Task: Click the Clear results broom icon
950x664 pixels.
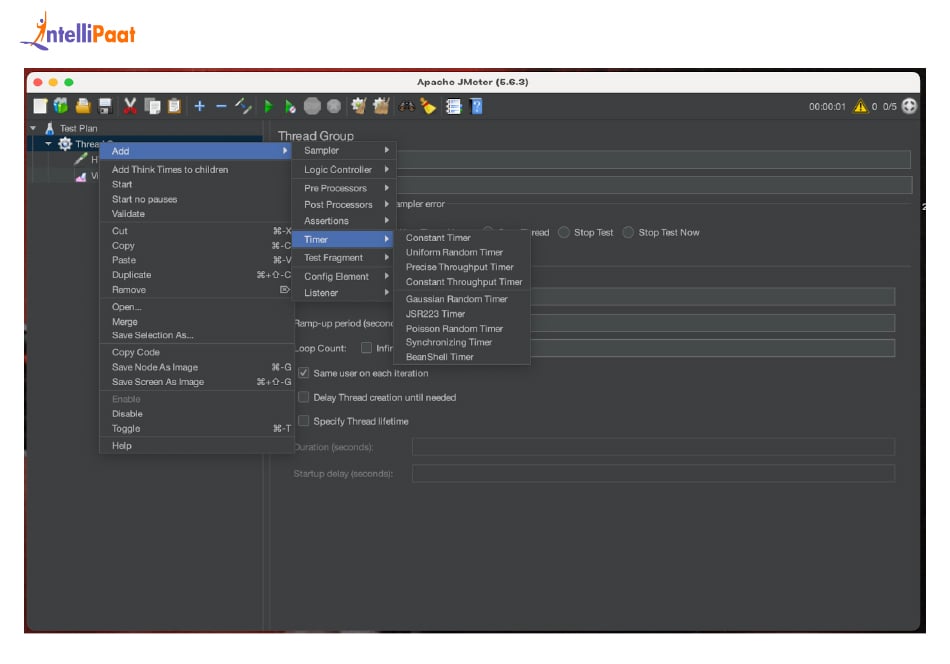Action: [359, 106]
